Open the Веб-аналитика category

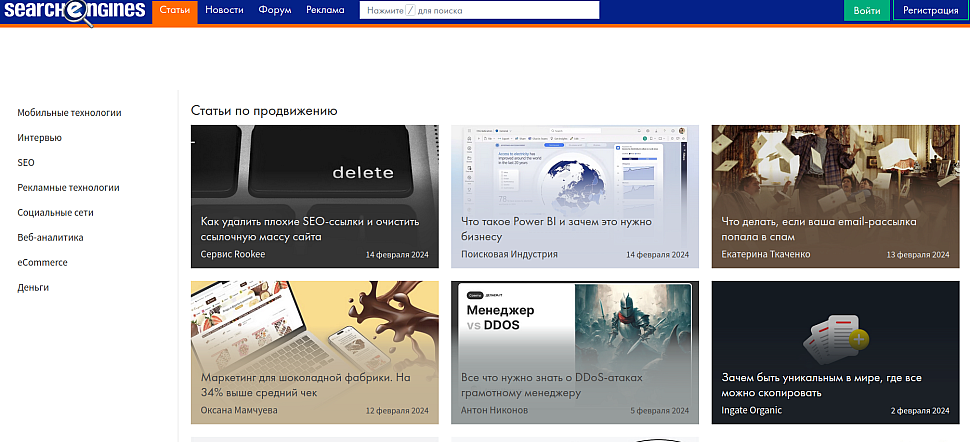coord(50,237)
